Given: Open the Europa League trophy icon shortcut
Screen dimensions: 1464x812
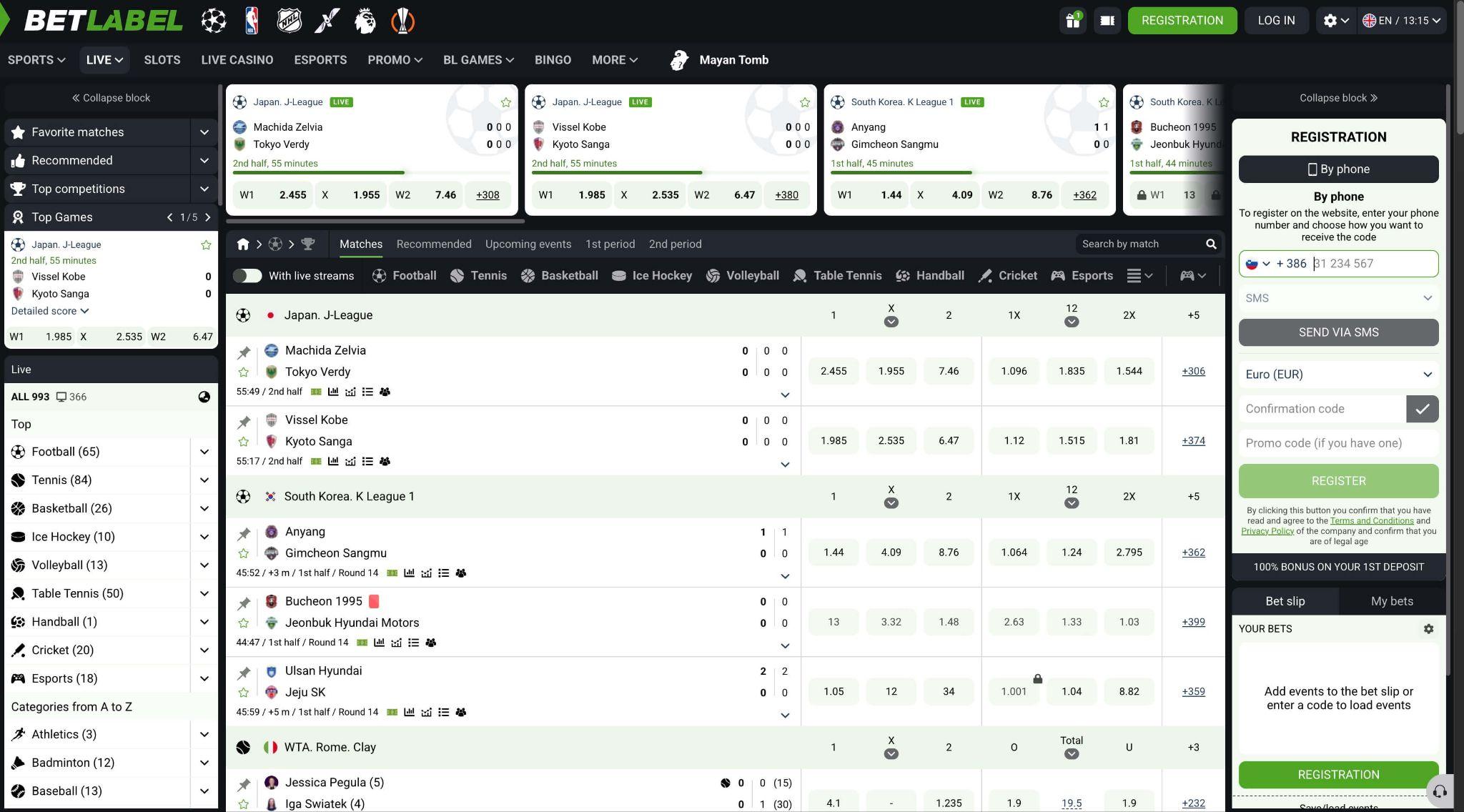Looking at the screenshot, I should [x=403, y=21].
